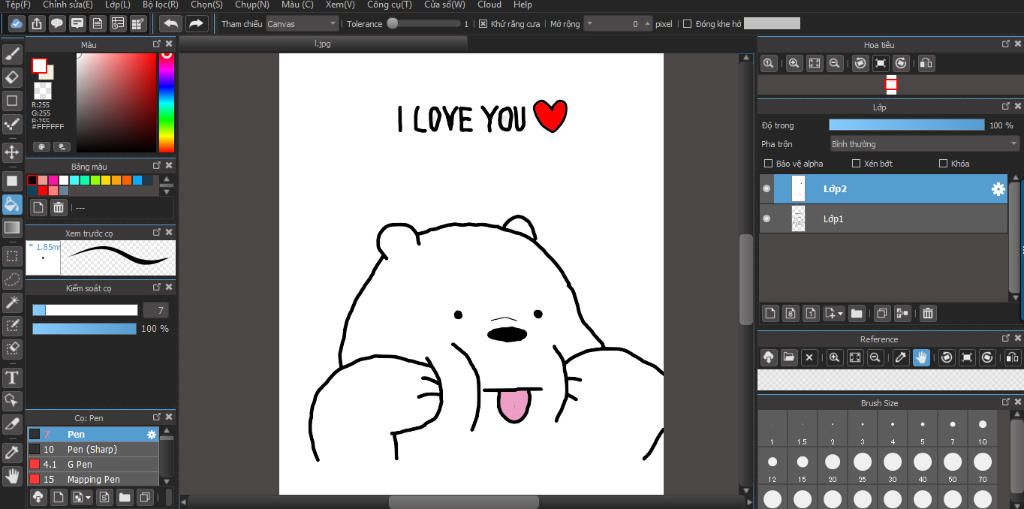Hide the Lớp2 layer visibility dot
Screen dimensions: 1024x509
pos(767,189)
